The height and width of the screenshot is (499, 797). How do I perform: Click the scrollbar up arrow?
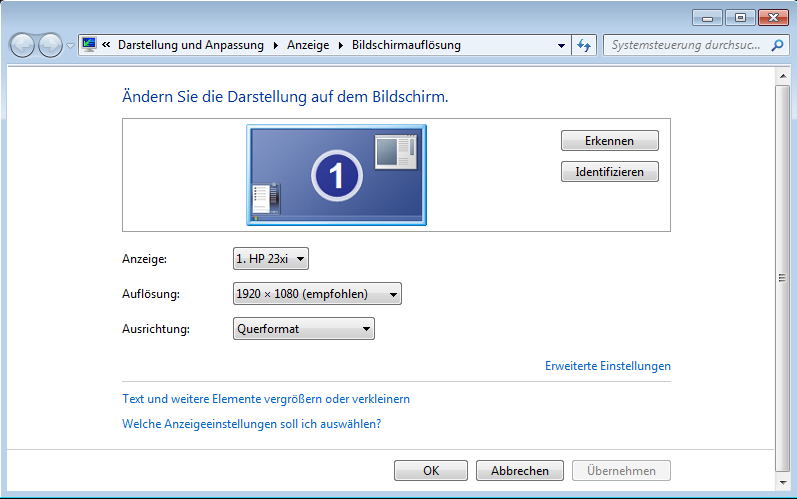(x=783, y=76)
